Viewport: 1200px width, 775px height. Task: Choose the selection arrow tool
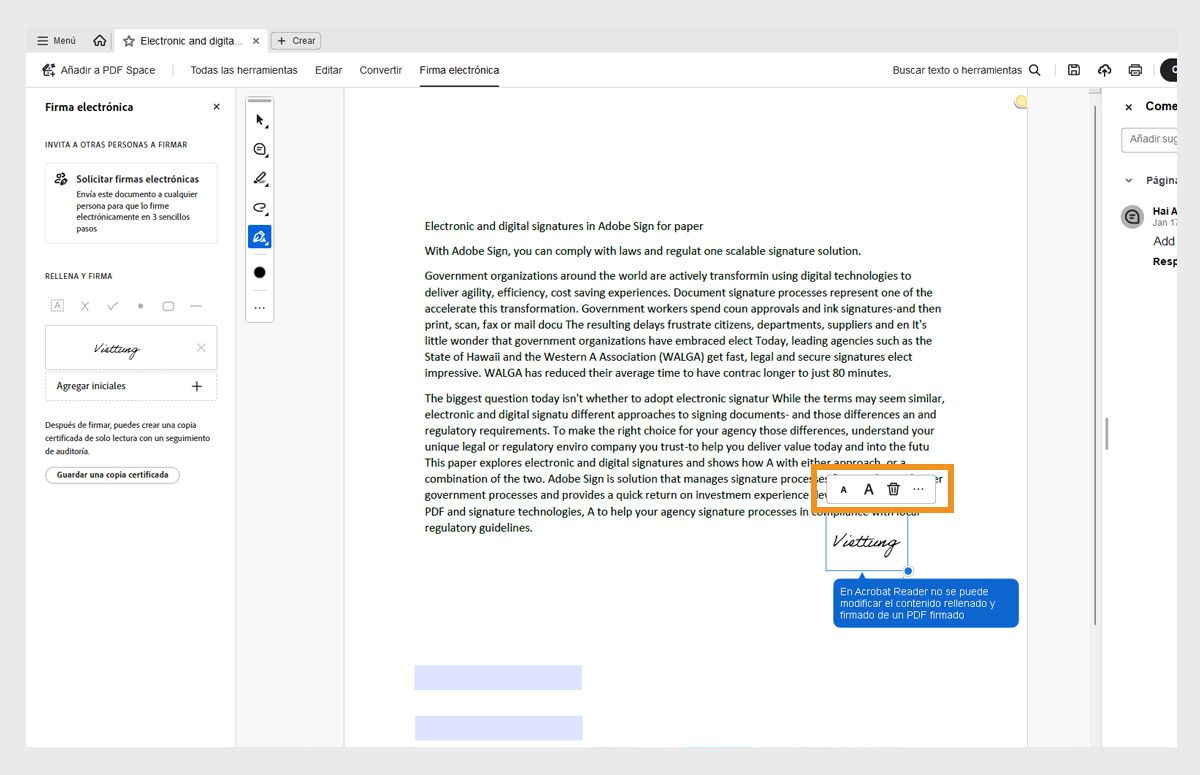pos(259,120)
